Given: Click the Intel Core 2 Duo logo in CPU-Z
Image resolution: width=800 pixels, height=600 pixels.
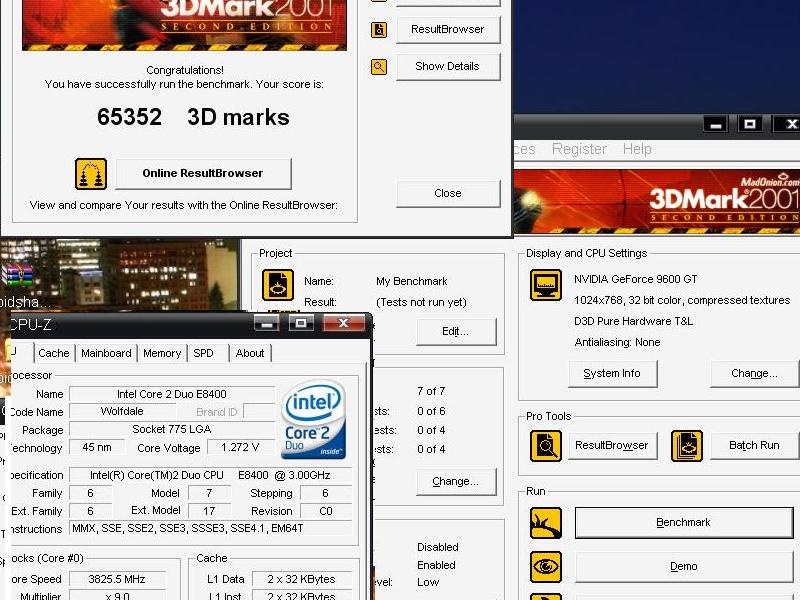Looking at the screenshot, I should pyautogui.click(x=313, y=419).
